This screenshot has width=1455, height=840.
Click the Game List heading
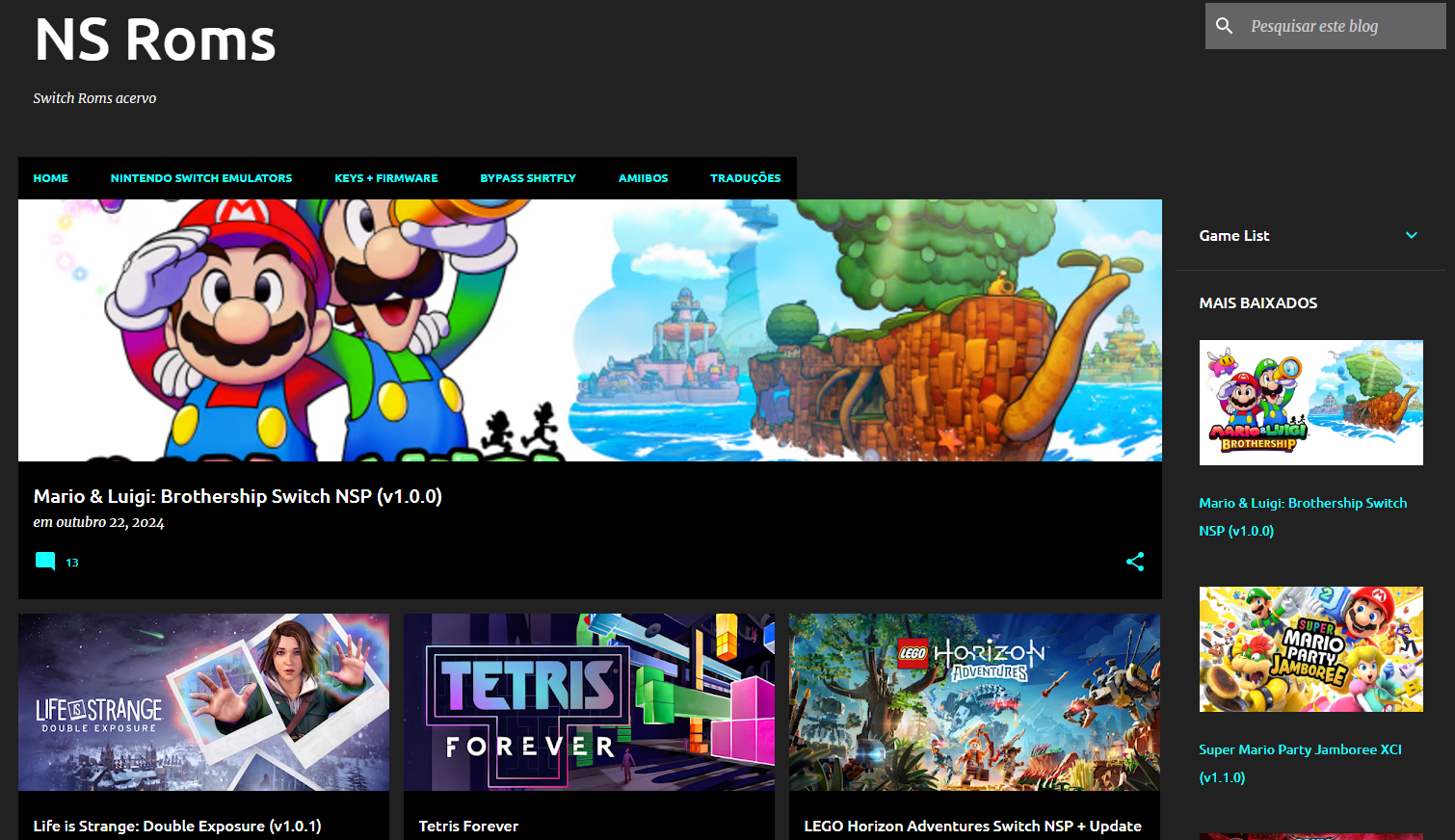click(x=1234, y=235)
